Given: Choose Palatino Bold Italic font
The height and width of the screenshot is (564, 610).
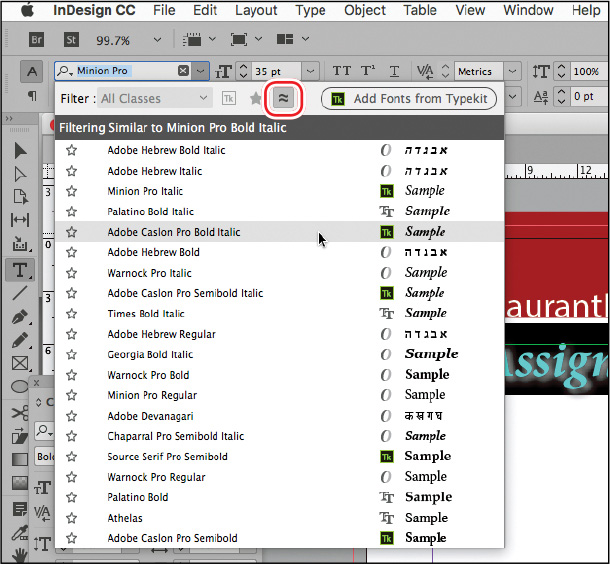Looking at the screenshot, I should 279,212.
